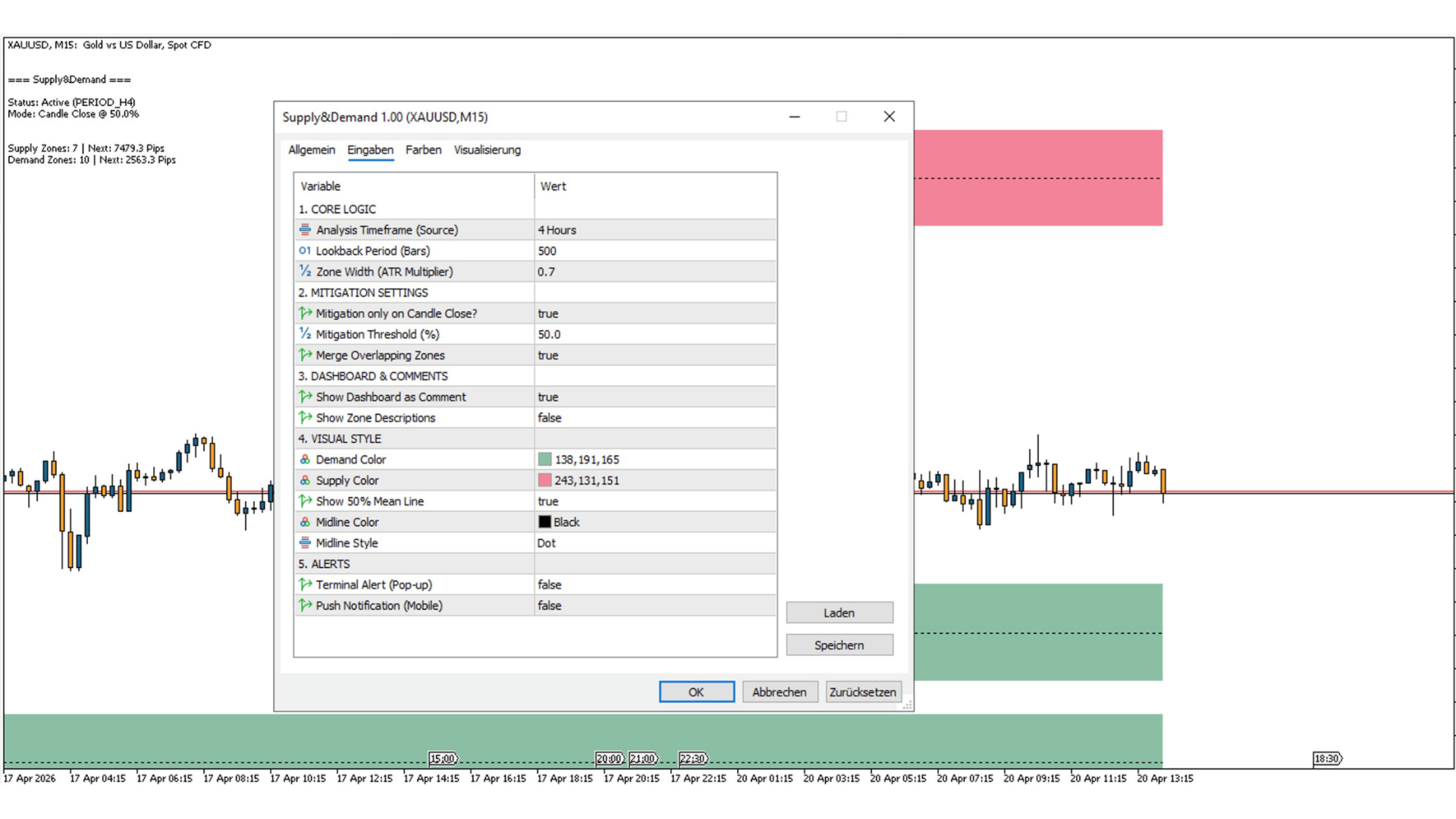Click the Speichern button
The width and height of the screenshot is (1456, 819).
coord(839,645)
